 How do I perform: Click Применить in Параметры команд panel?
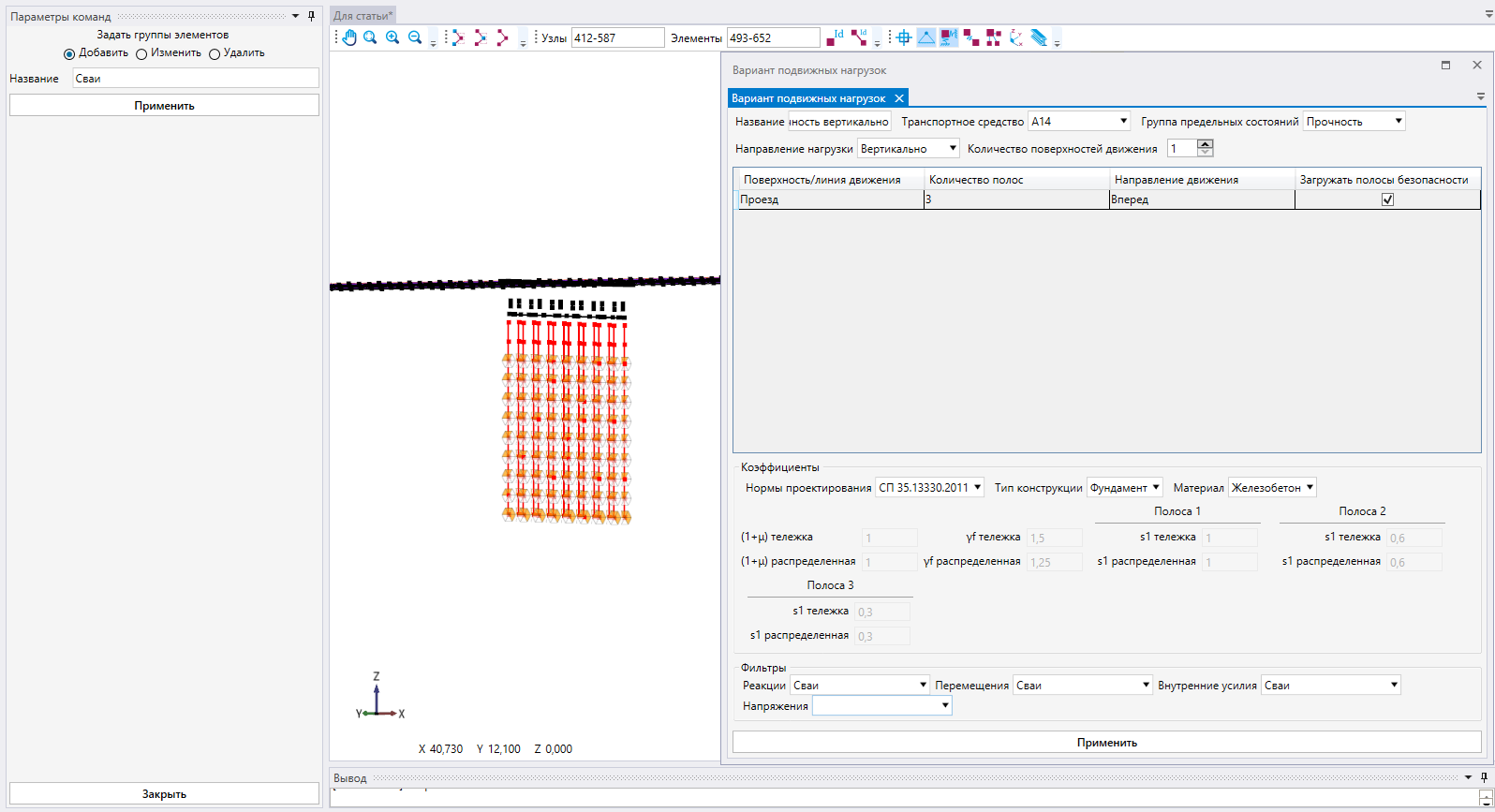click(x=164, y=106)
